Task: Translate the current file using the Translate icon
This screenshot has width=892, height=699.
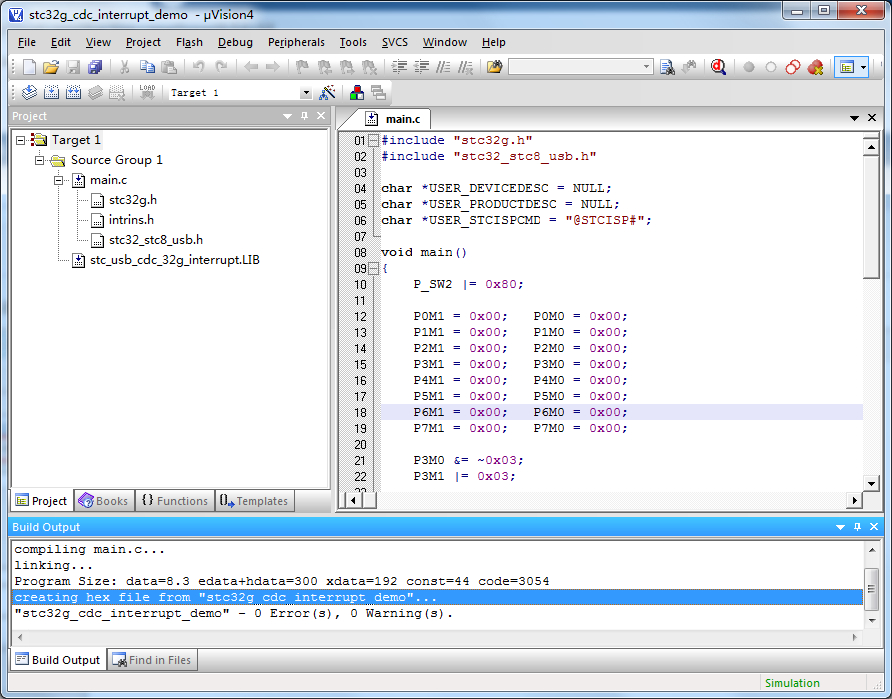Action: 29,92
